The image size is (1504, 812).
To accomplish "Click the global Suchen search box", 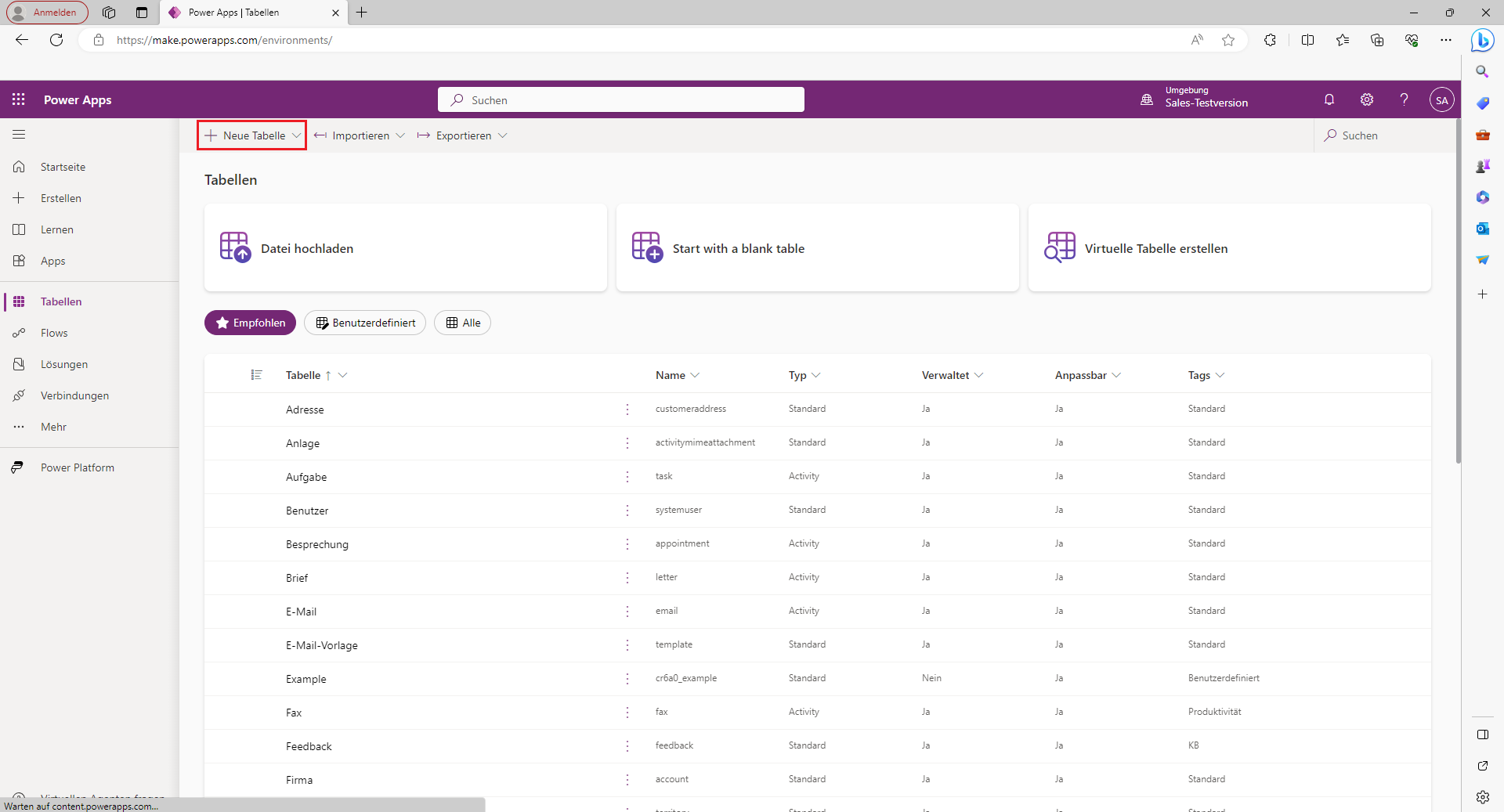I will (621, 99).
